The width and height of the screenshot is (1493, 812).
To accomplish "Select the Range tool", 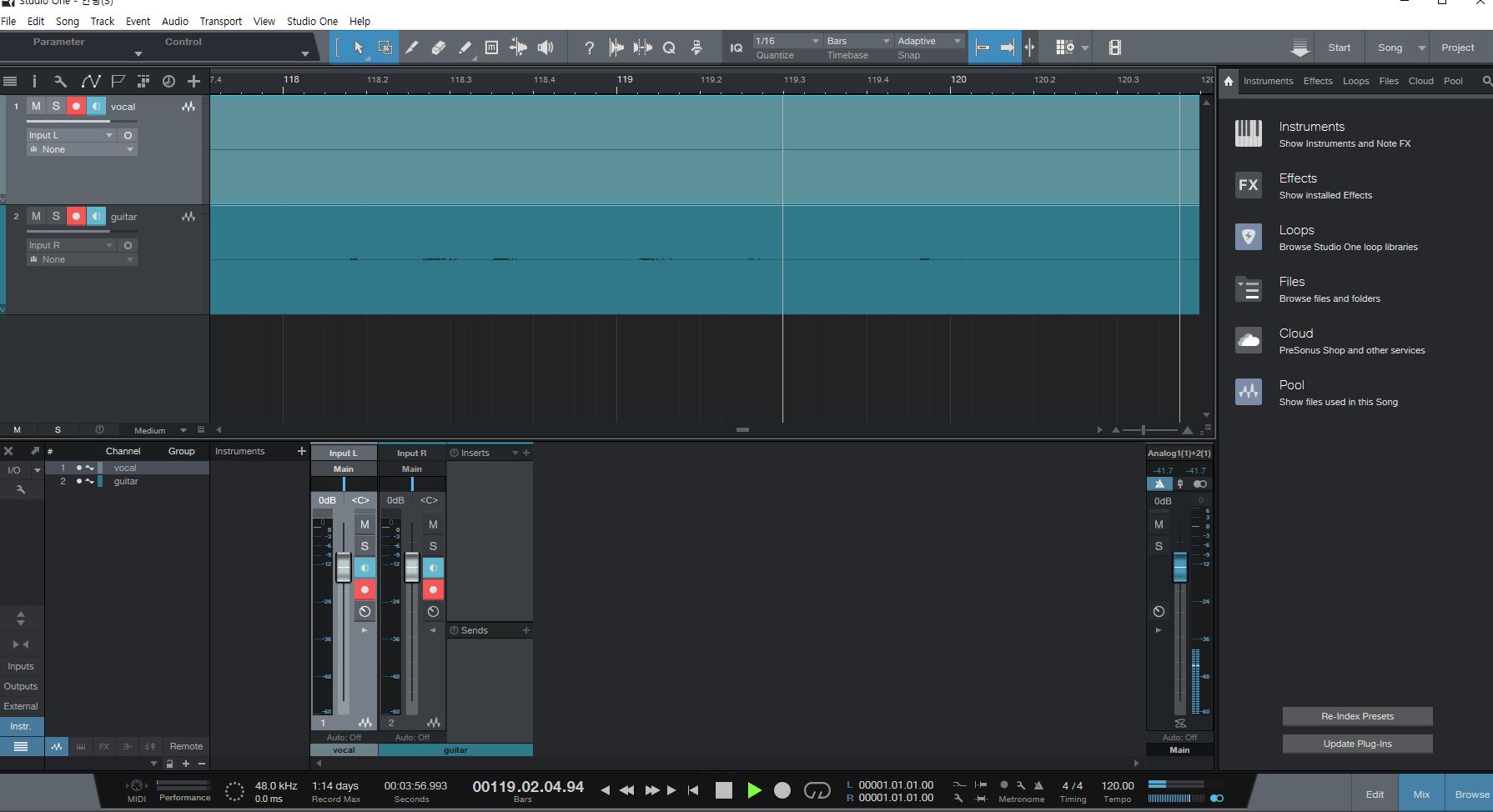I will [385, 48].
